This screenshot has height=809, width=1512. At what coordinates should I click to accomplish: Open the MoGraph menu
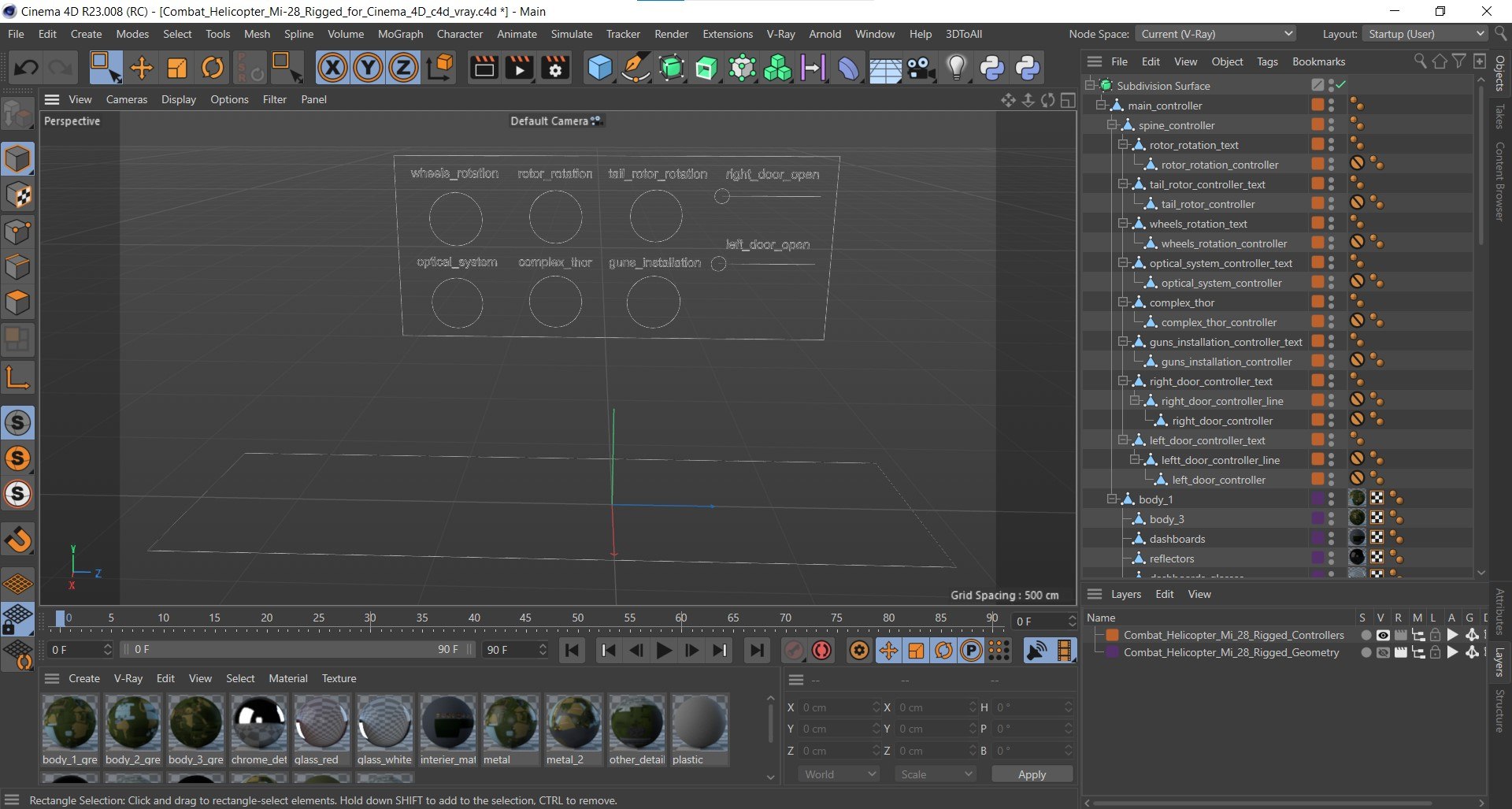(400, 34)
